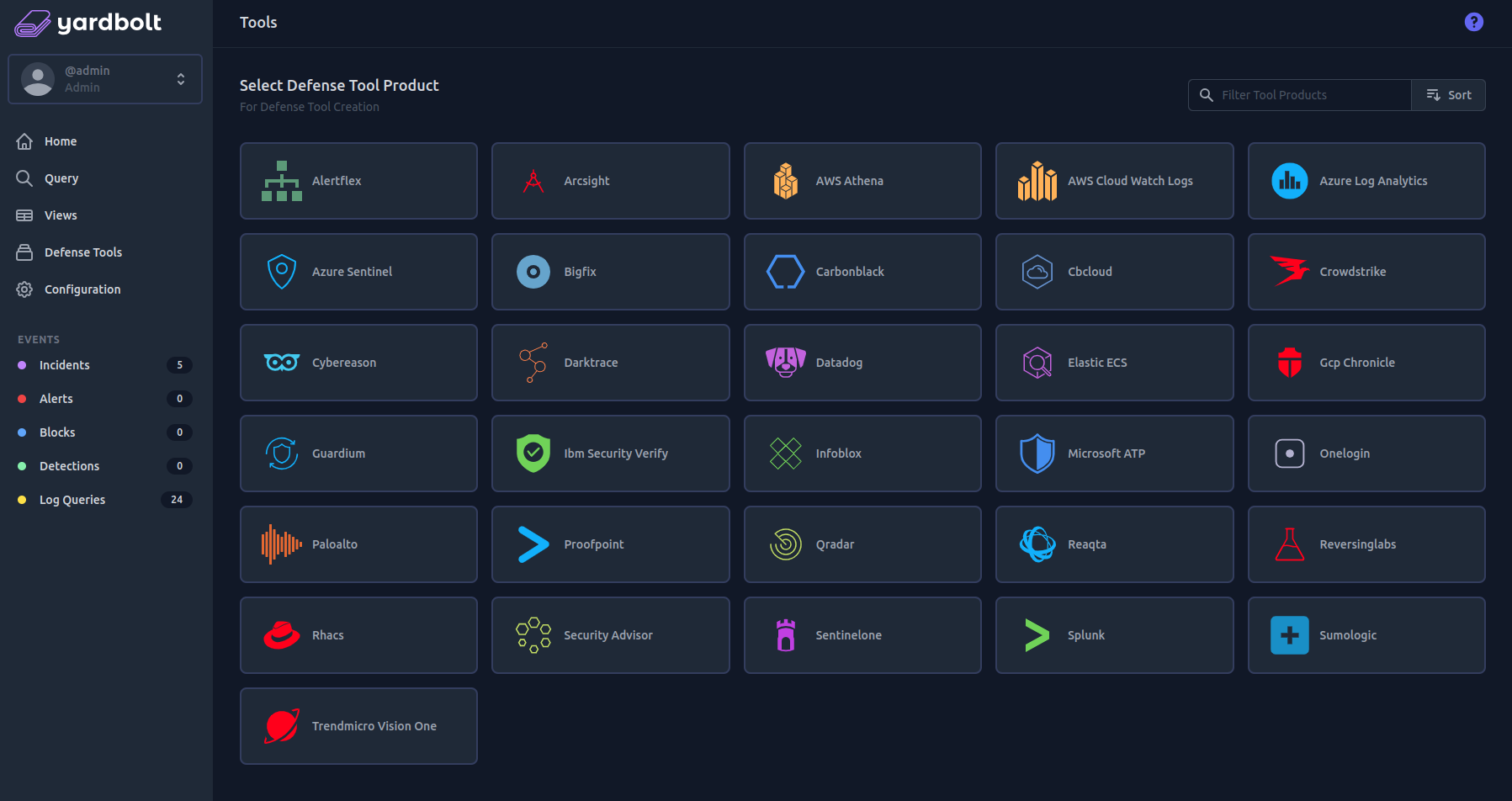Select the Elastic ECS magnifier icon
Screen dimensions: 1512x801
pyautogui.click(x=1037, y=363)
